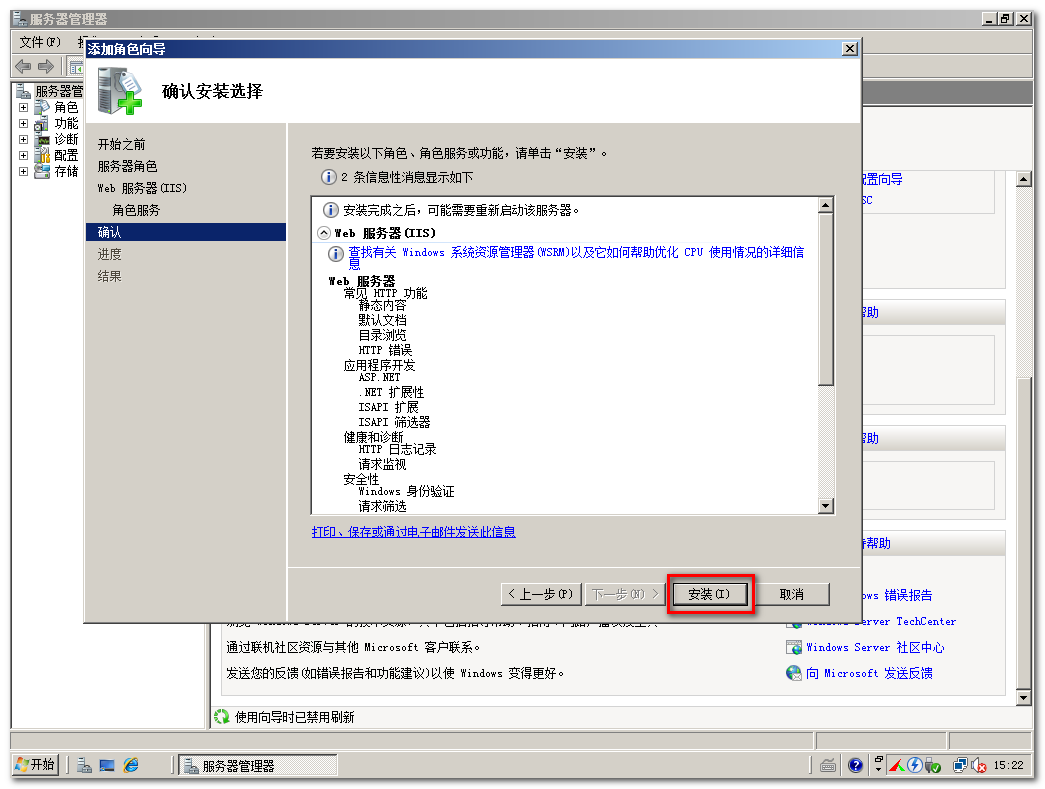Open the print, save or email information link
The height and width of the screenshot is (789, 1045).
coord(413,532)
